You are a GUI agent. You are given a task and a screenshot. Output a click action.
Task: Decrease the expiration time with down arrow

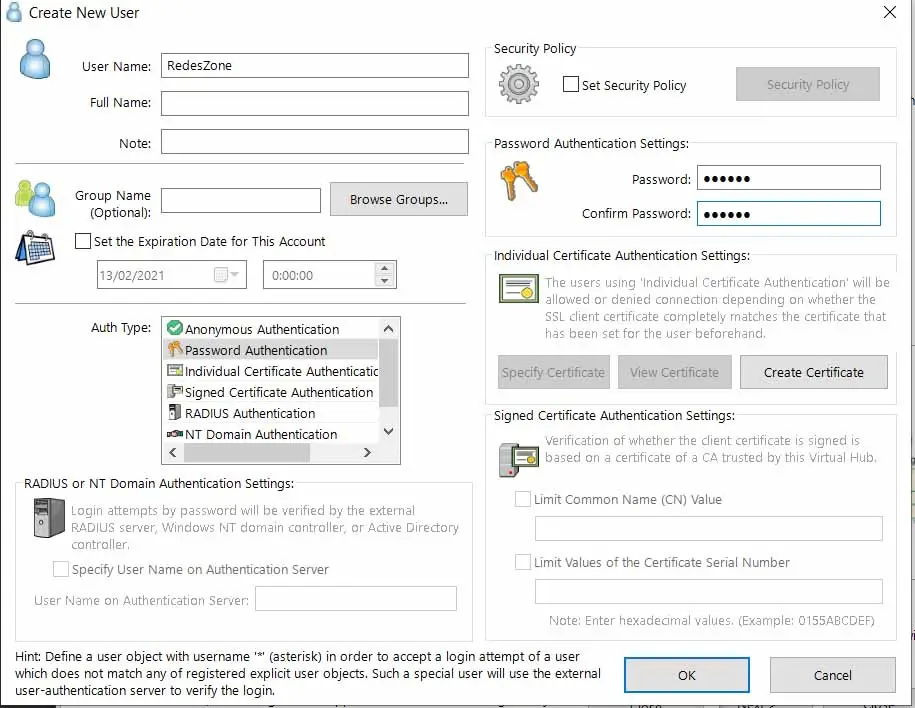point(384,281)
